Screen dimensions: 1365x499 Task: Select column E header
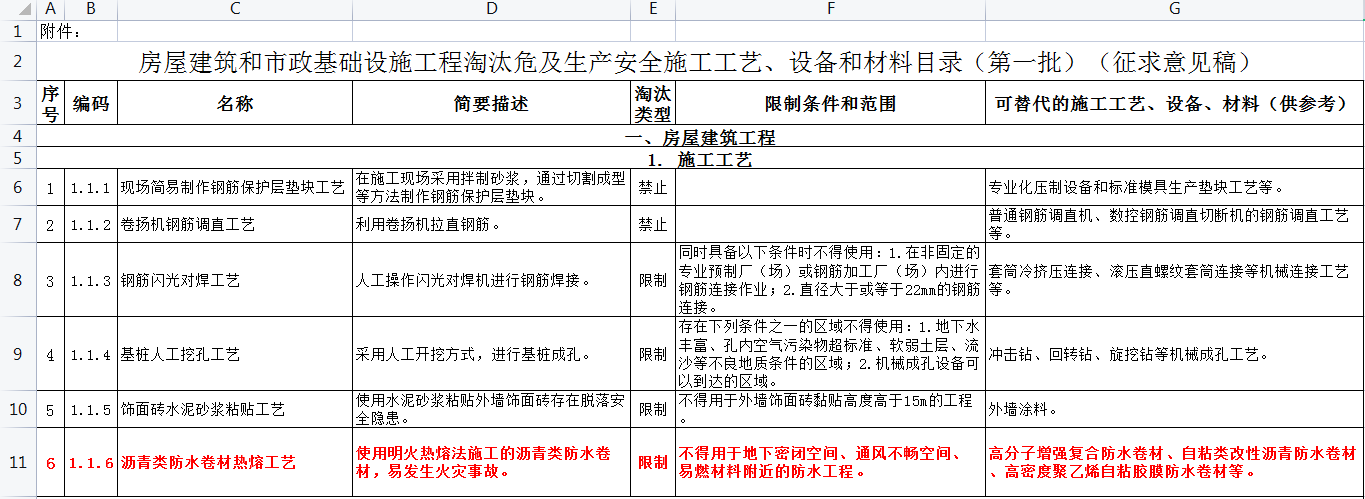point(653,9)
